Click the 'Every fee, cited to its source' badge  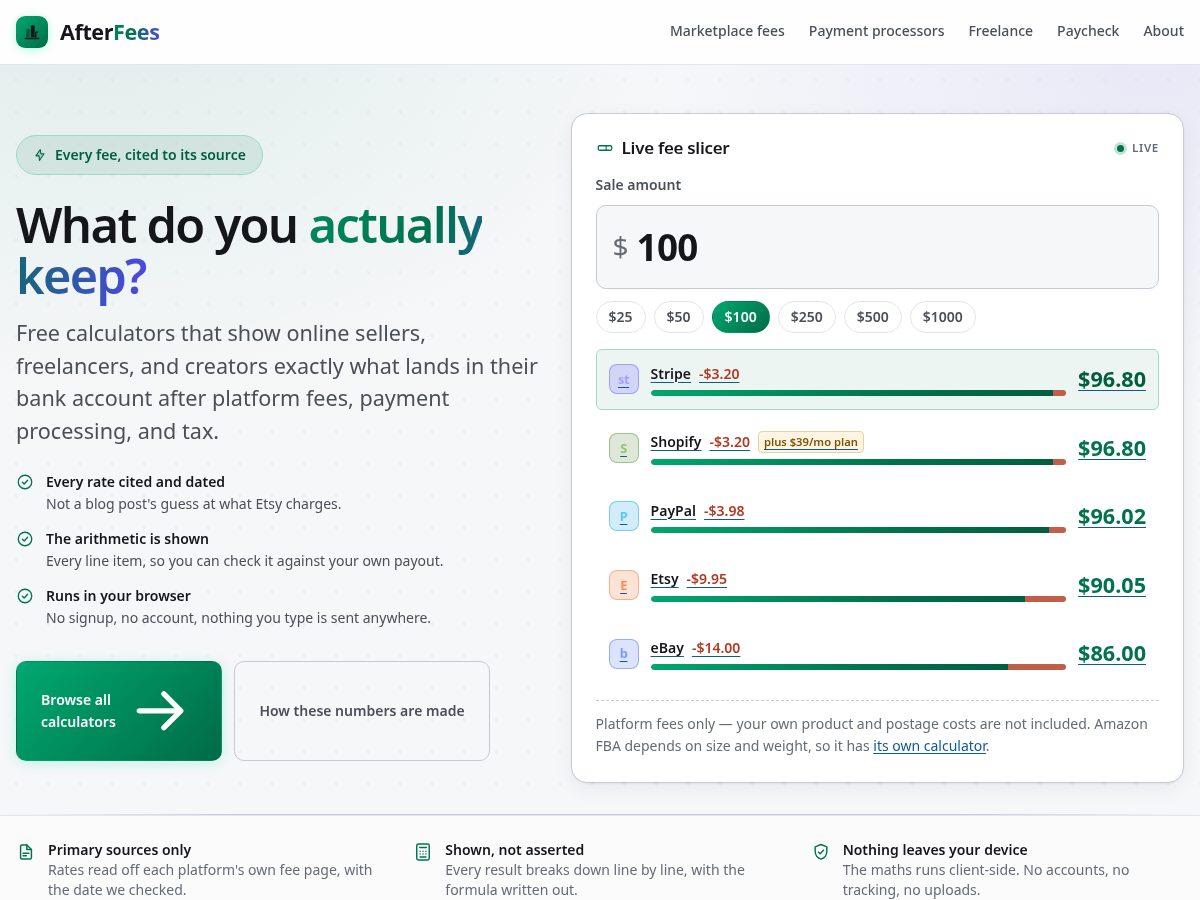(139, 155)
